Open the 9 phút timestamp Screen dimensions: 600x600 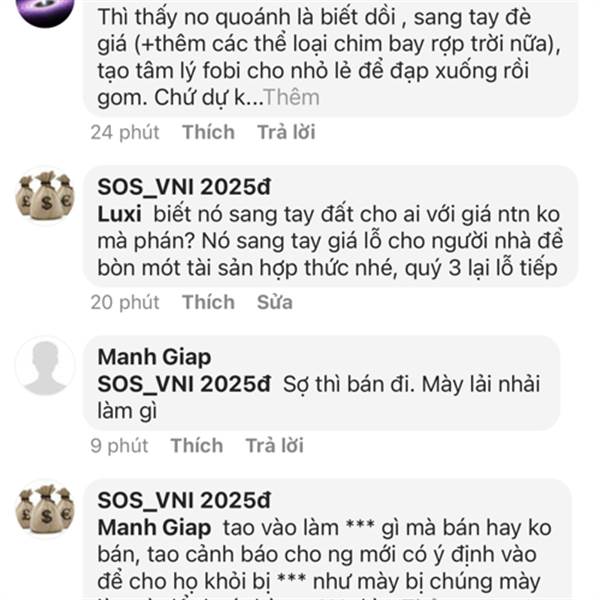point(119,446)
